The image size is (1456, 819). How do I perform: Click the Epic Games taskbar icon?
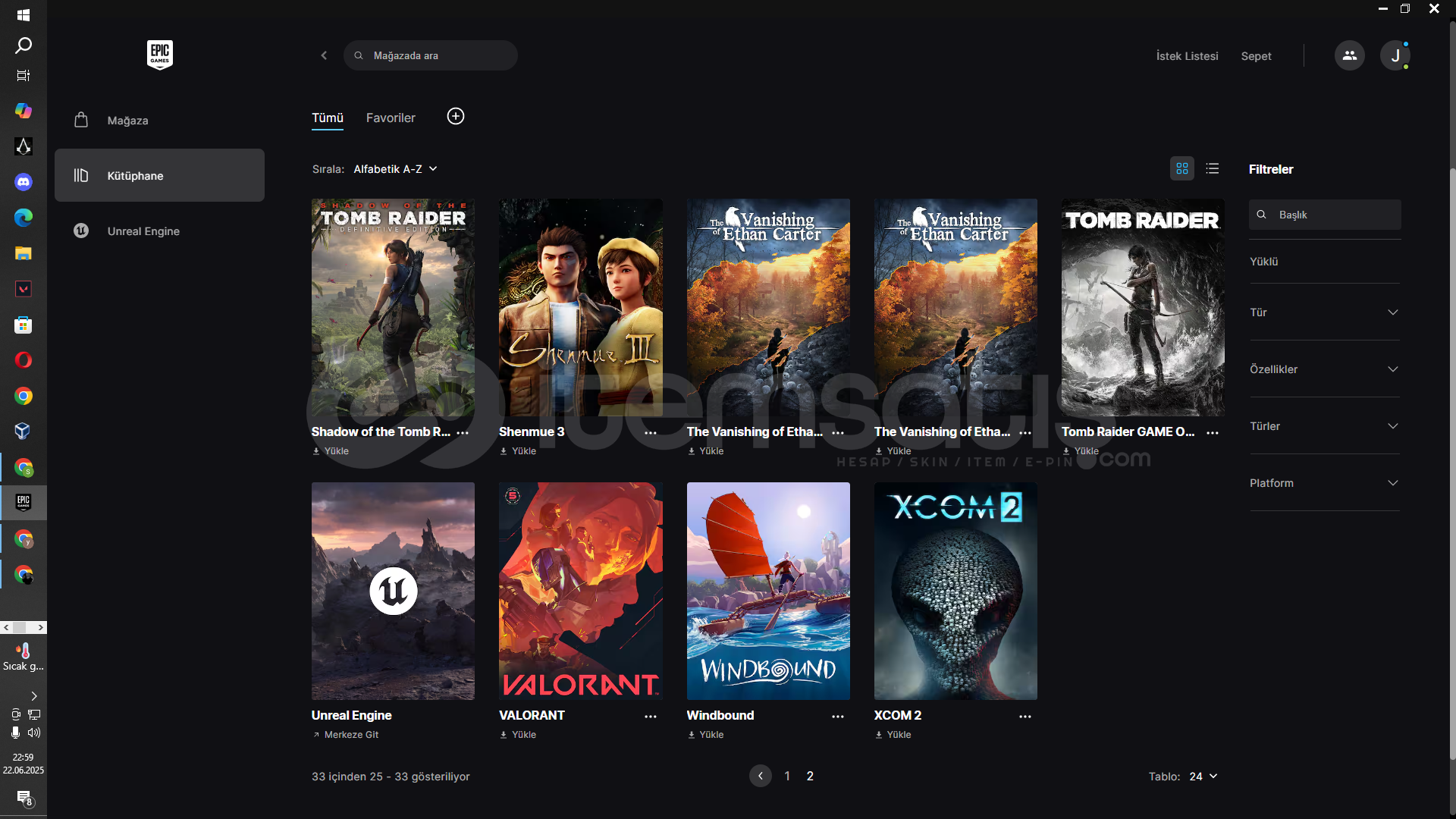tap(24, 502)
